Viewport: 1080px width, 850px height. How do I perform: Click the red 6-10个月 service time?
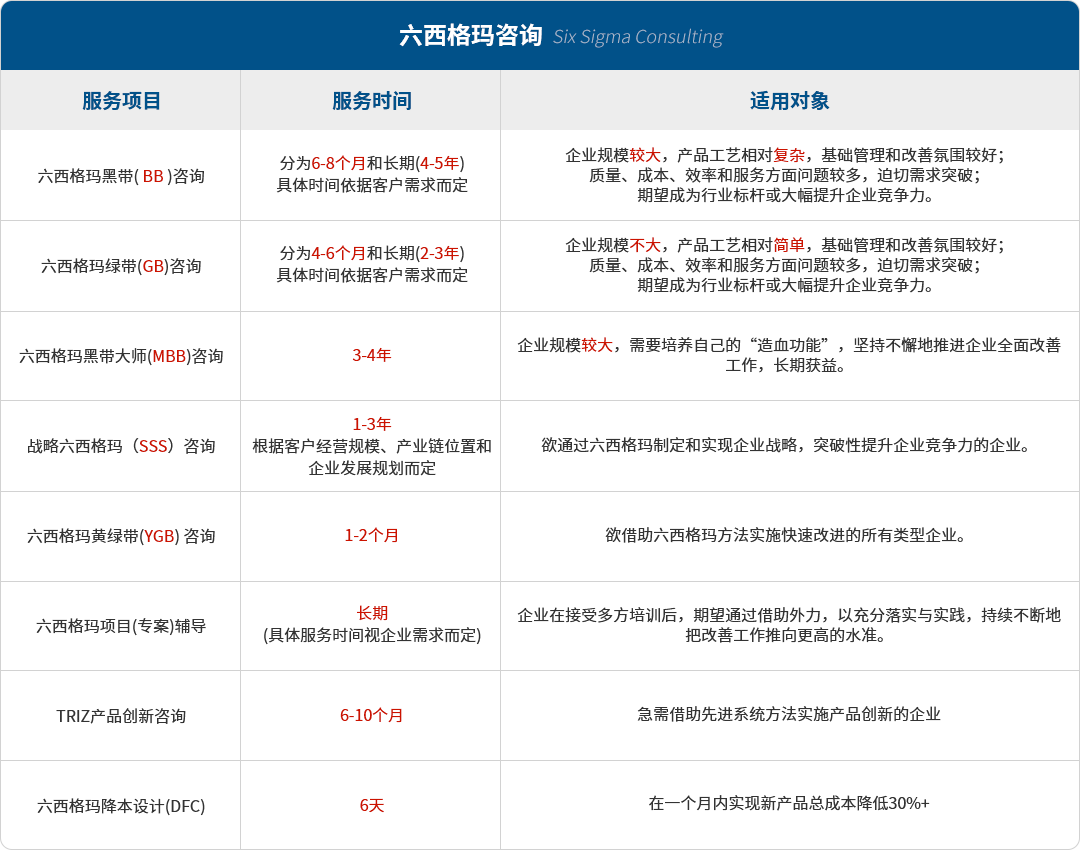(371, 716)
